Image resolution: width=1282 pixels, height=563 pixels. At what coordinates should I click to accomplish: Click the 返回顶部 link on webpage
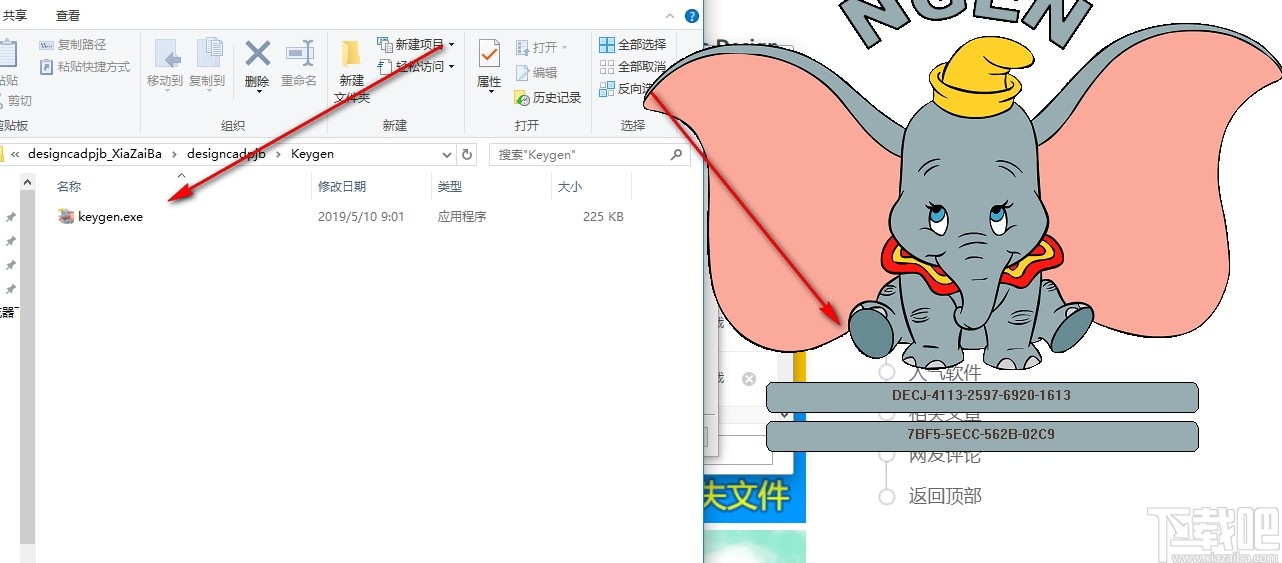(x=945, y=496)
